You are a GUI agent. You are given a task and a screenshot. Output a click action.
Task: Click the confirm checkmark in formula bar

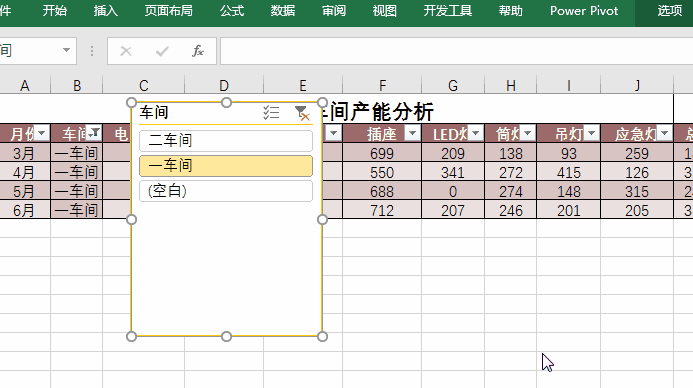pyautogui.click(x=162, y=51)
